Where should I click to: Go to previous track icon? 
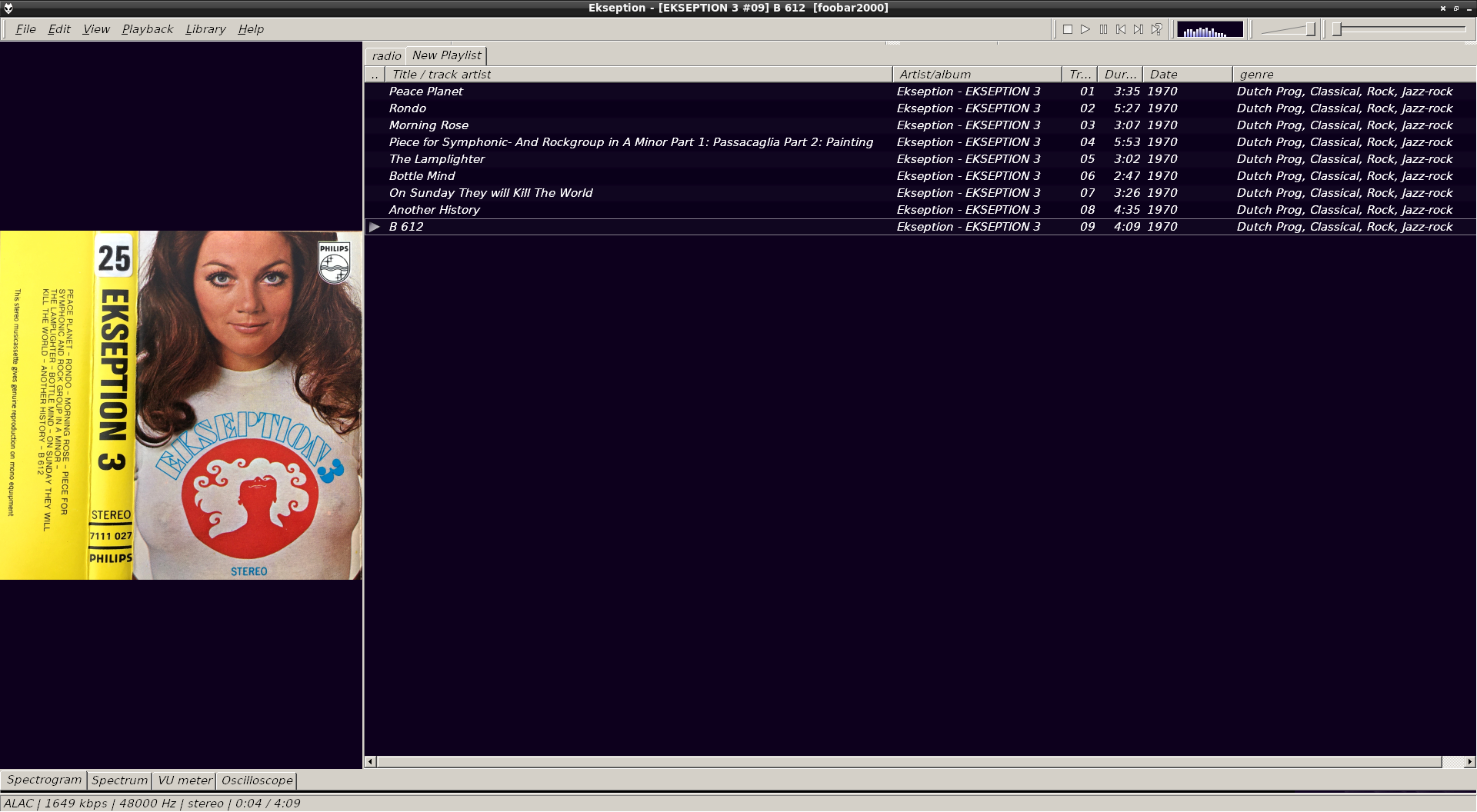pyautogui.click(x=1121, y=29)
